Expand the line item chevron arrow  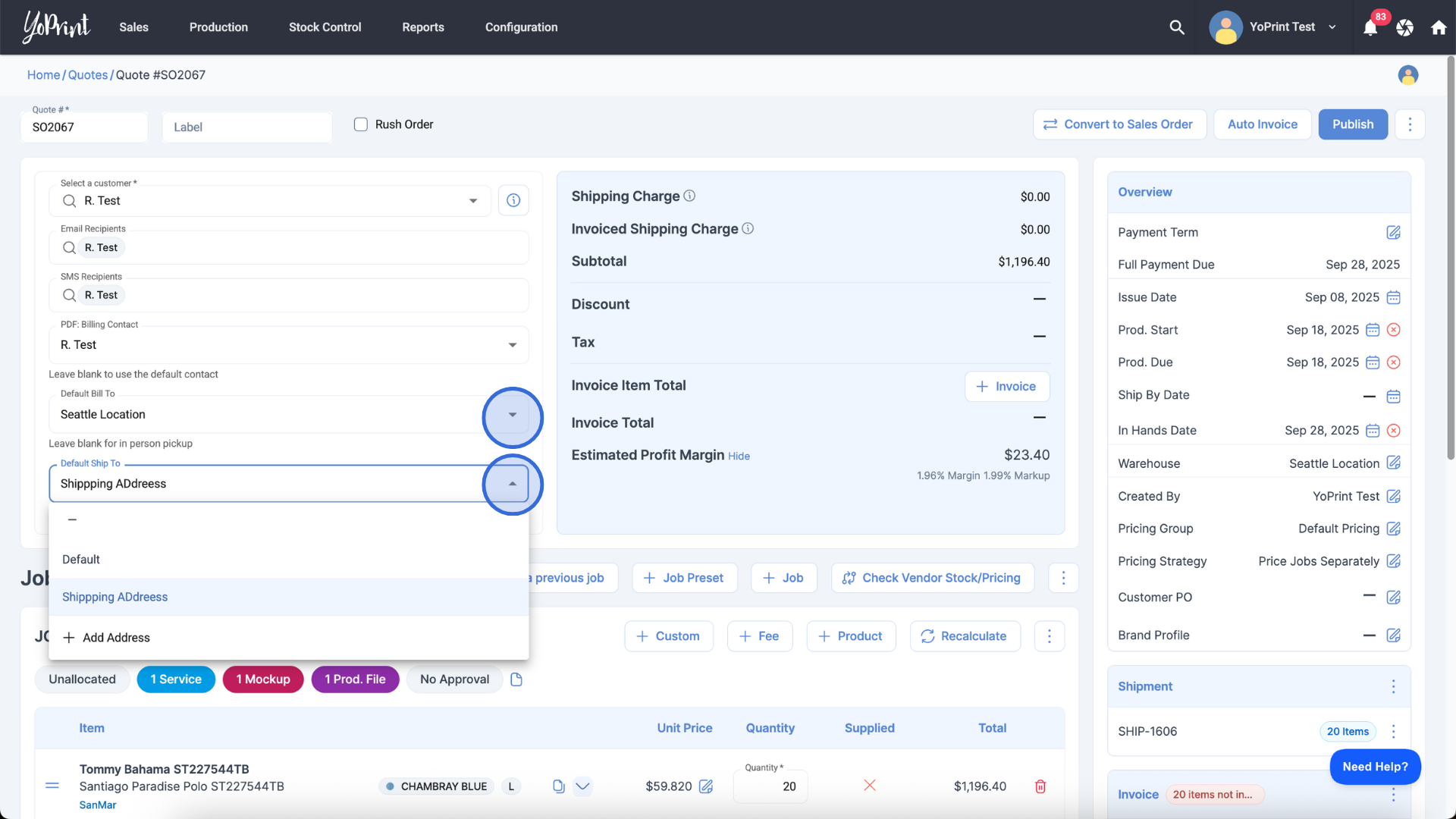582,786
